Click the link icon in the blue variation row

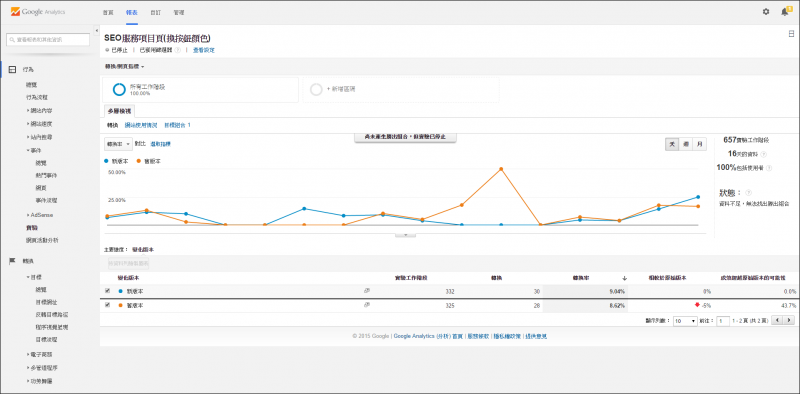tap(366, 291)
